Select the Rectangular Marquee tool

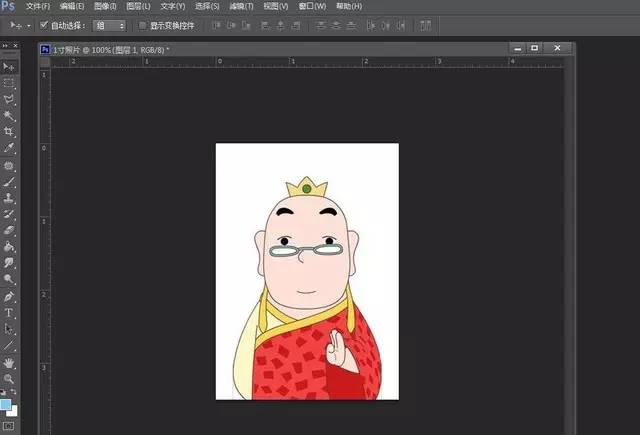[x=9, y=83]
